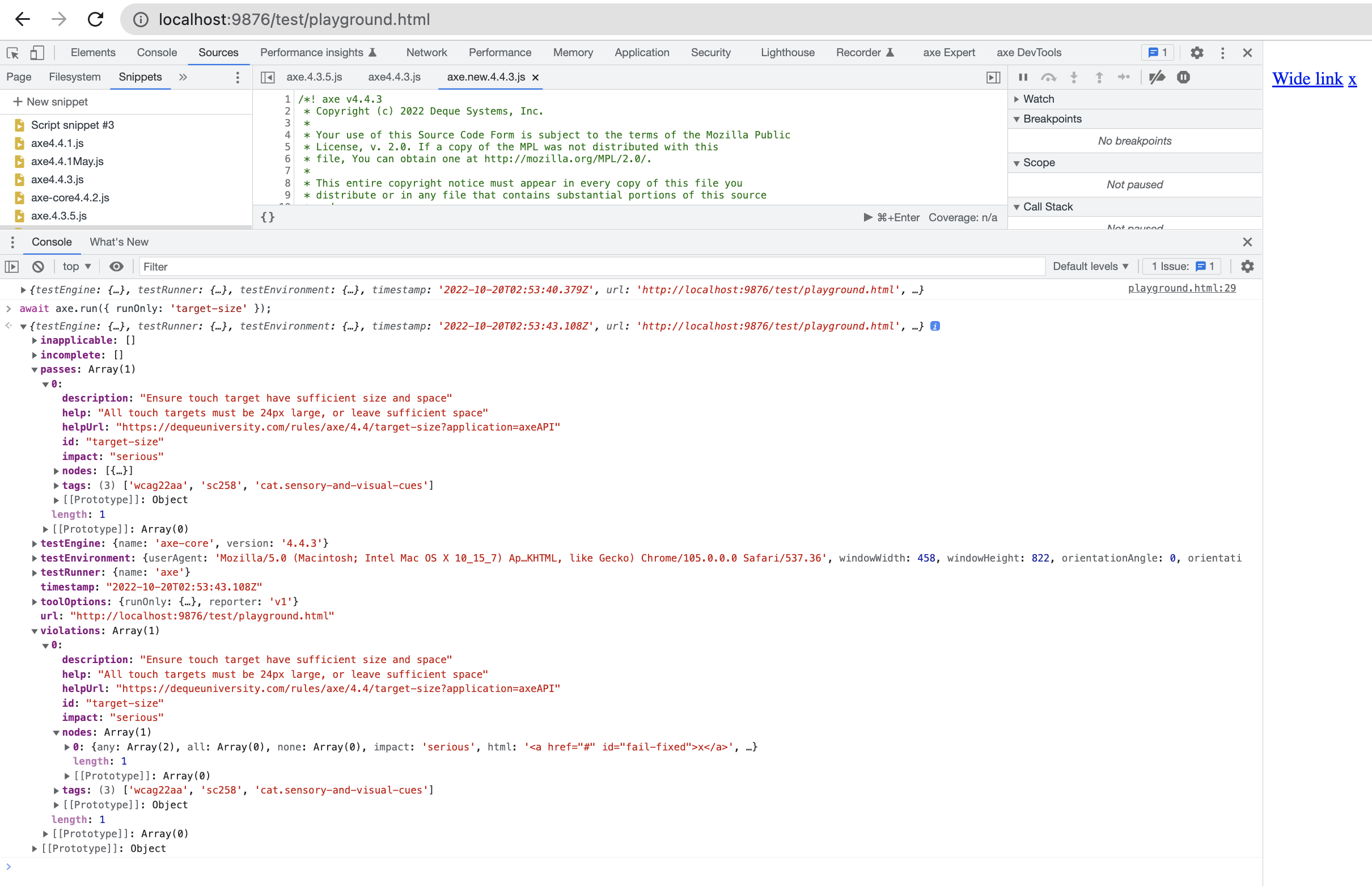1372x886 pixels.
Task: Click the step out of current function icon
Action: tap(1099, 77)
